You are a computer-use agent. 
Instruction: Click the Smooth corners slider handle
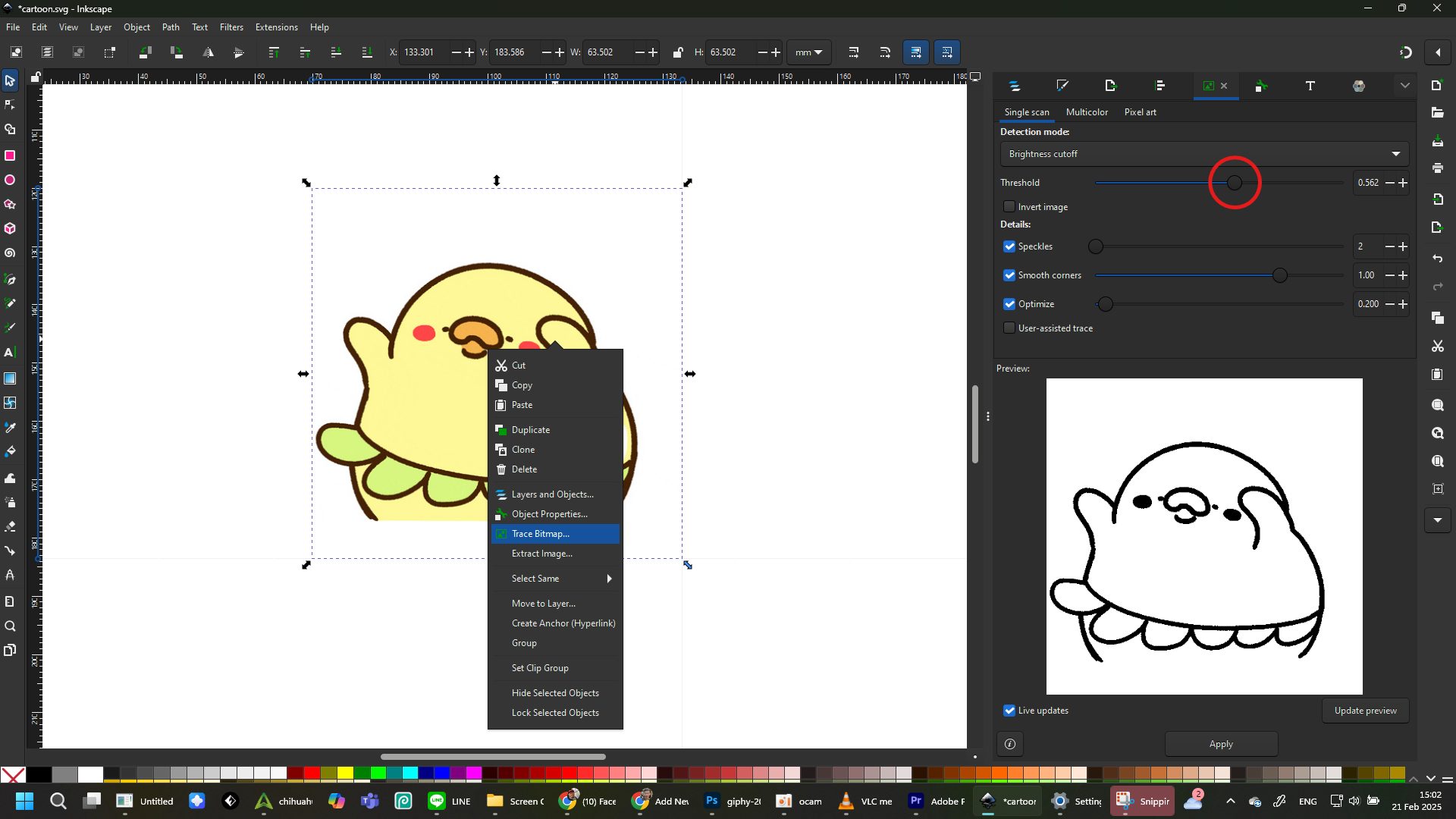tap(1280, 275)
